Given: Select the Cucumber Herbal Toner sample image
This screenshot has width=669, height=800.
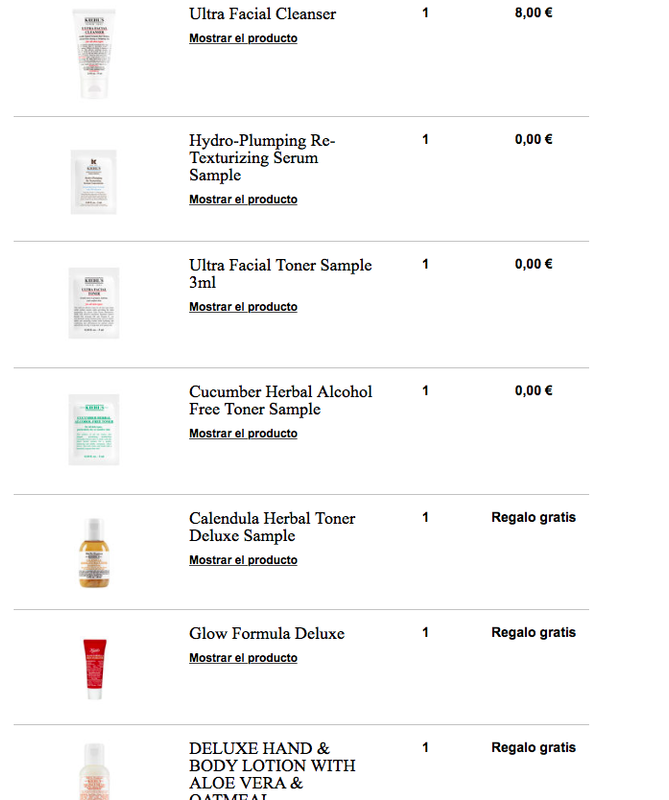Looking at the screenshot, I should pos(94,429).
